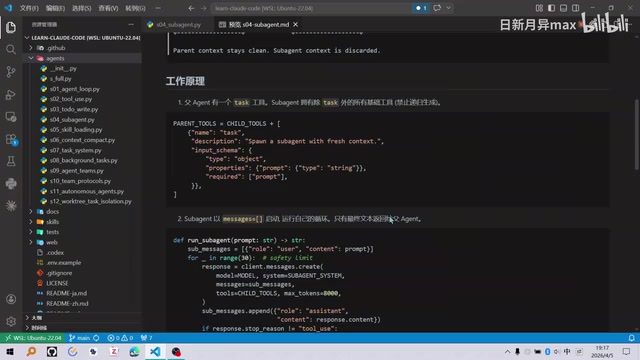Open Windows Start menu

[10, 351]
